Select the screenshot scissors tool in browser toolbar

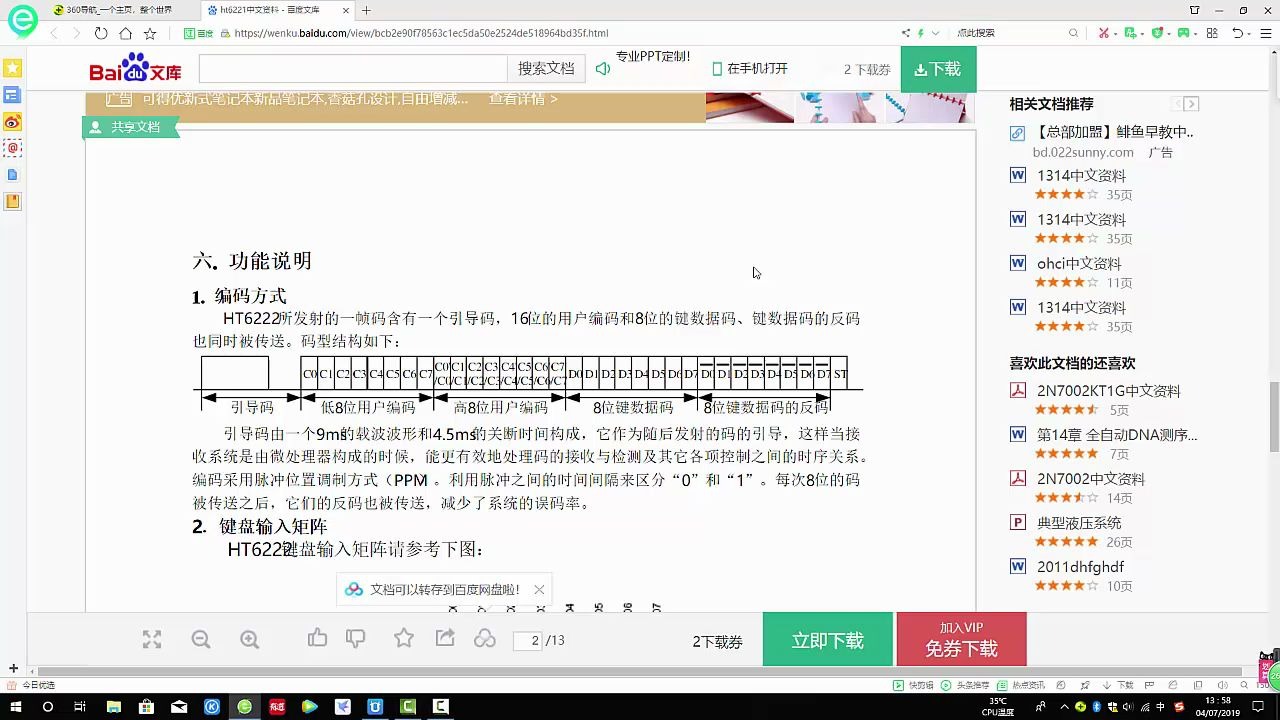click(x=1104, y=32)
